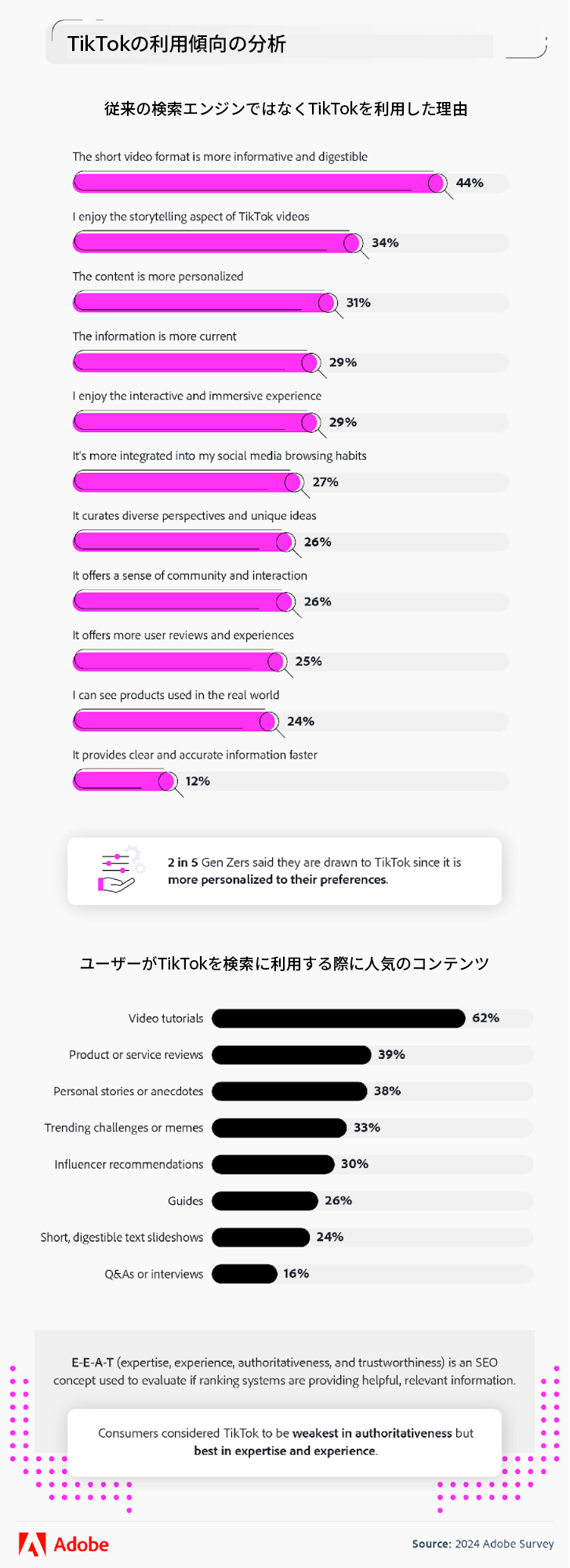Click the "Source: 2024 Adobe Survey" text
The height and width of the screenshot is (1568, 570).
click(x=483, y=1544)
